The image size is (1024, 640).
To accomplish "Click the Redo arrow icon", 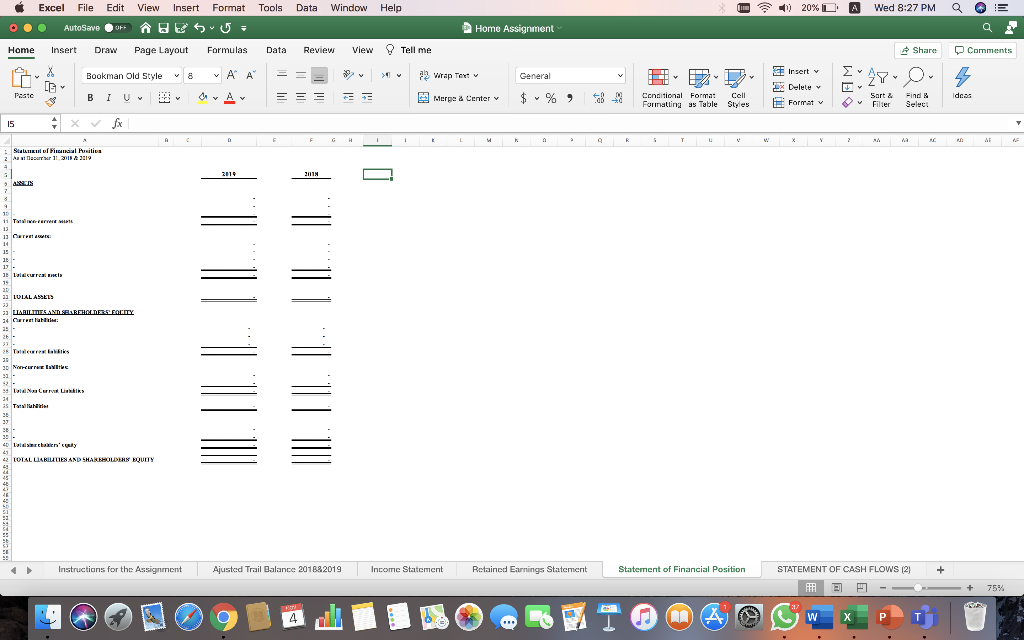I will (225, 28).
